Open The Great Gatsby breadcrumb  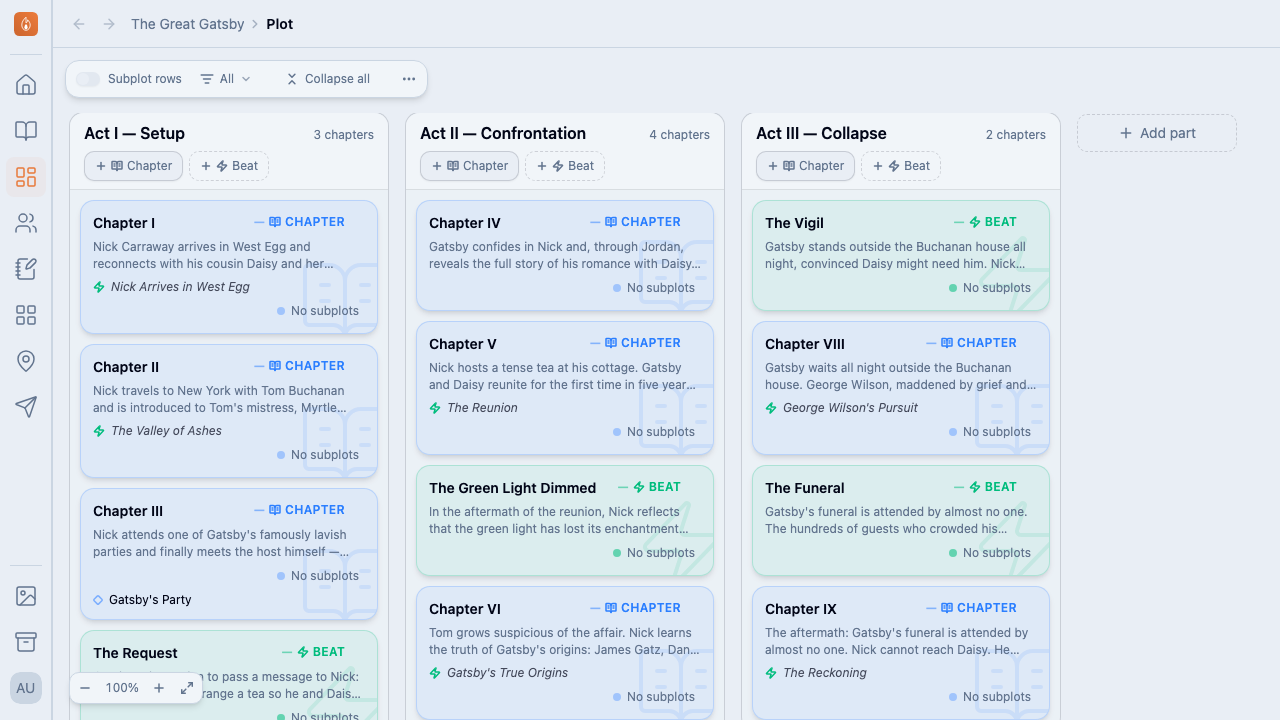(188, 24)
